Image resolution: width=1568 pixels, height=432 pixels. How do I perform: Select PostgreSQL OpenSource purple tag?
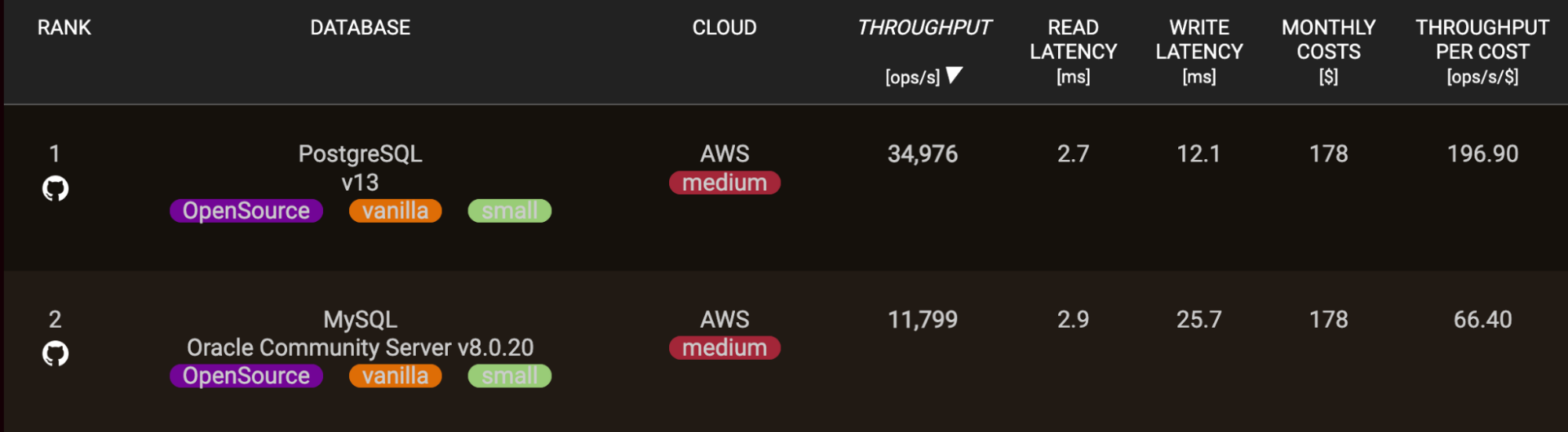pos(246,211)
